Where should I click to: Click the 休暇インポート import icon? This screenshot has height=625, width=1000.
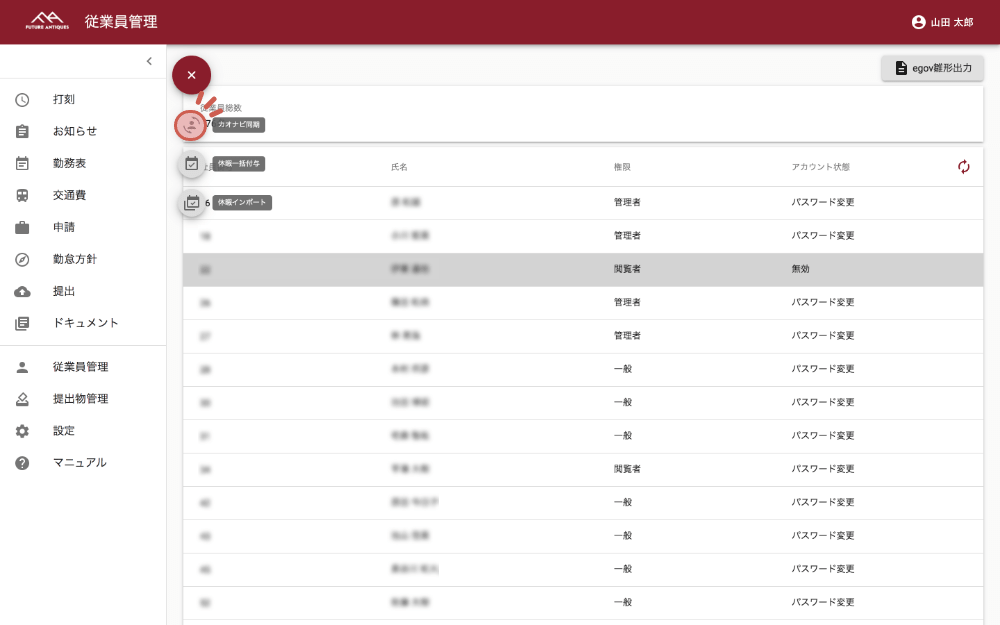click(191, 202)
